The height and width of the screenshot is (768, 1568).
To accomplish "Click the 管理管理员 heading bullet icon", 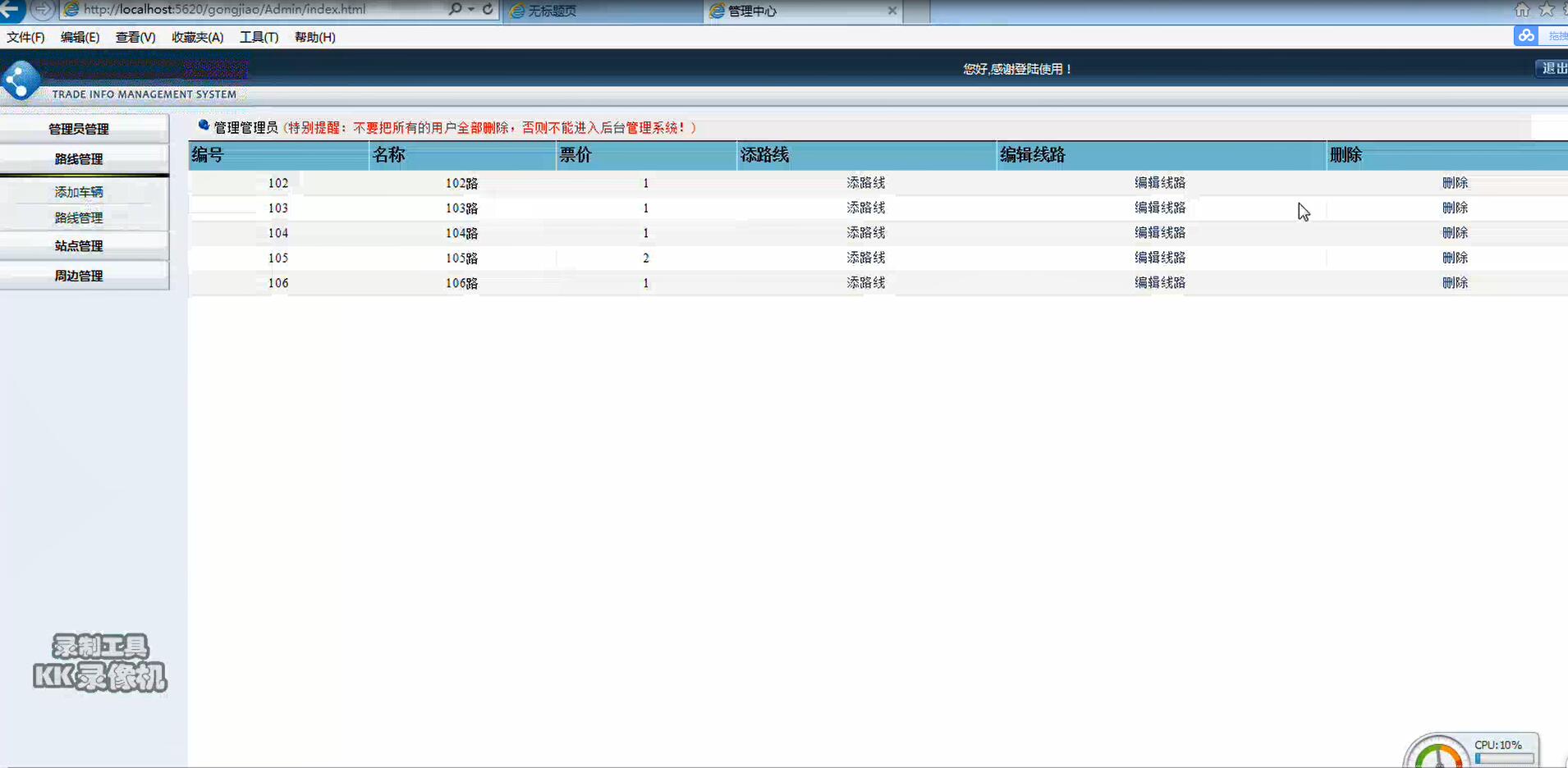I will pos(204,126).
